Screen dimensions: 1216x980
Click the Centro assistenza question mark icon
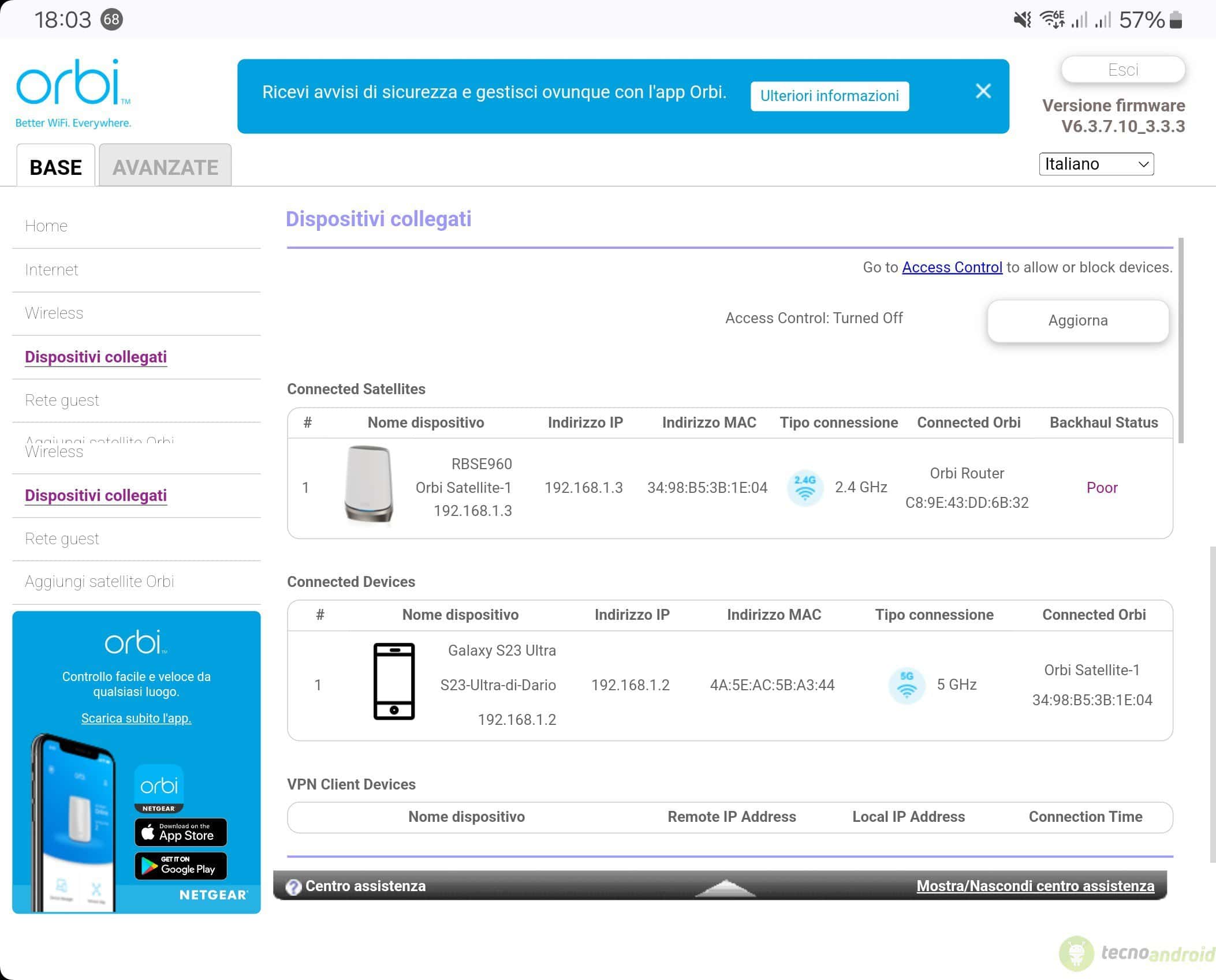[x=293, y=887]
